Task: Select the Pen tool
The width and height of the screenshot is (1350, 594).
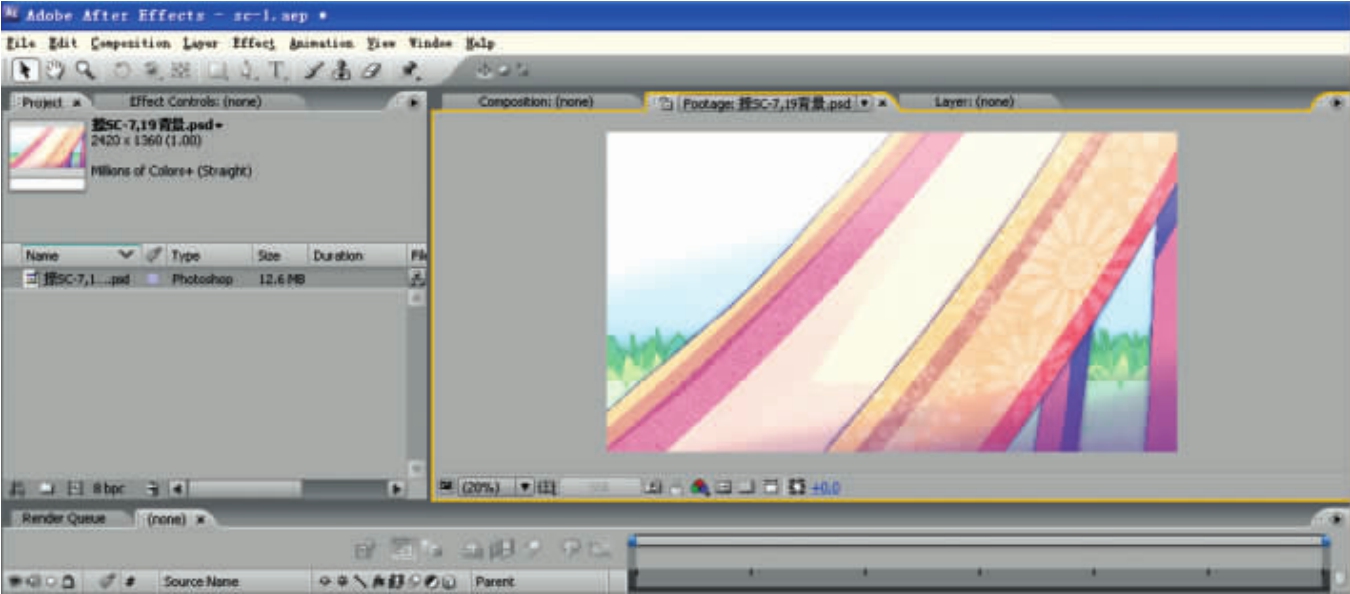Action: pyautogui.click(x=247, y=71)
